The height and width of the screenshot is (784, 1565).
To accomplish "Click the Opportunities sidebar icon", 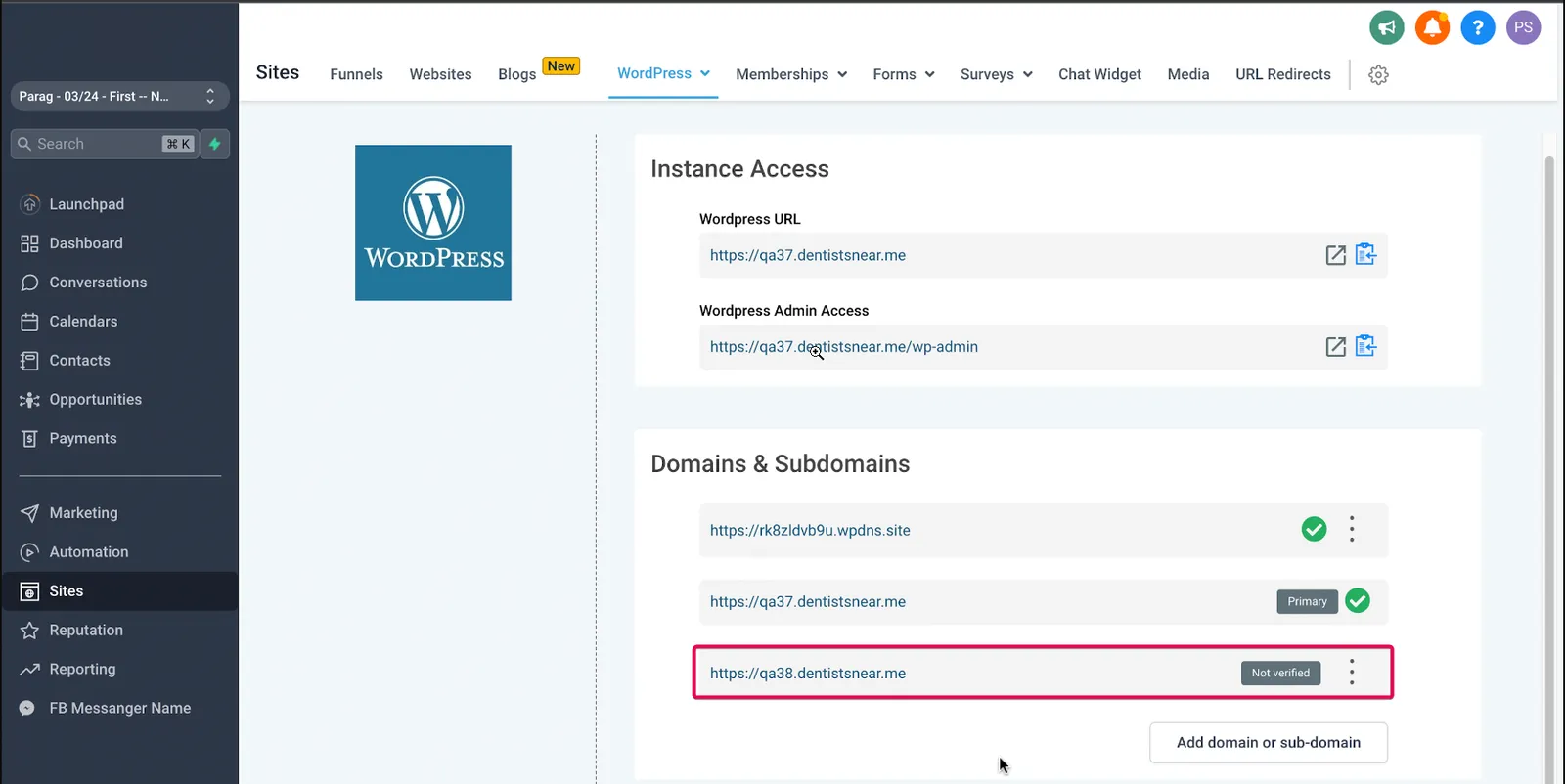I will (x=29, y=400).
